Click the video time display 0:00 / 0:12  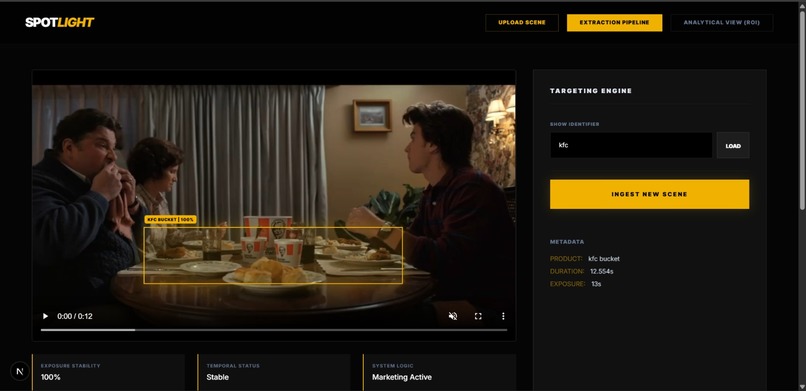(x=75, y=316)
